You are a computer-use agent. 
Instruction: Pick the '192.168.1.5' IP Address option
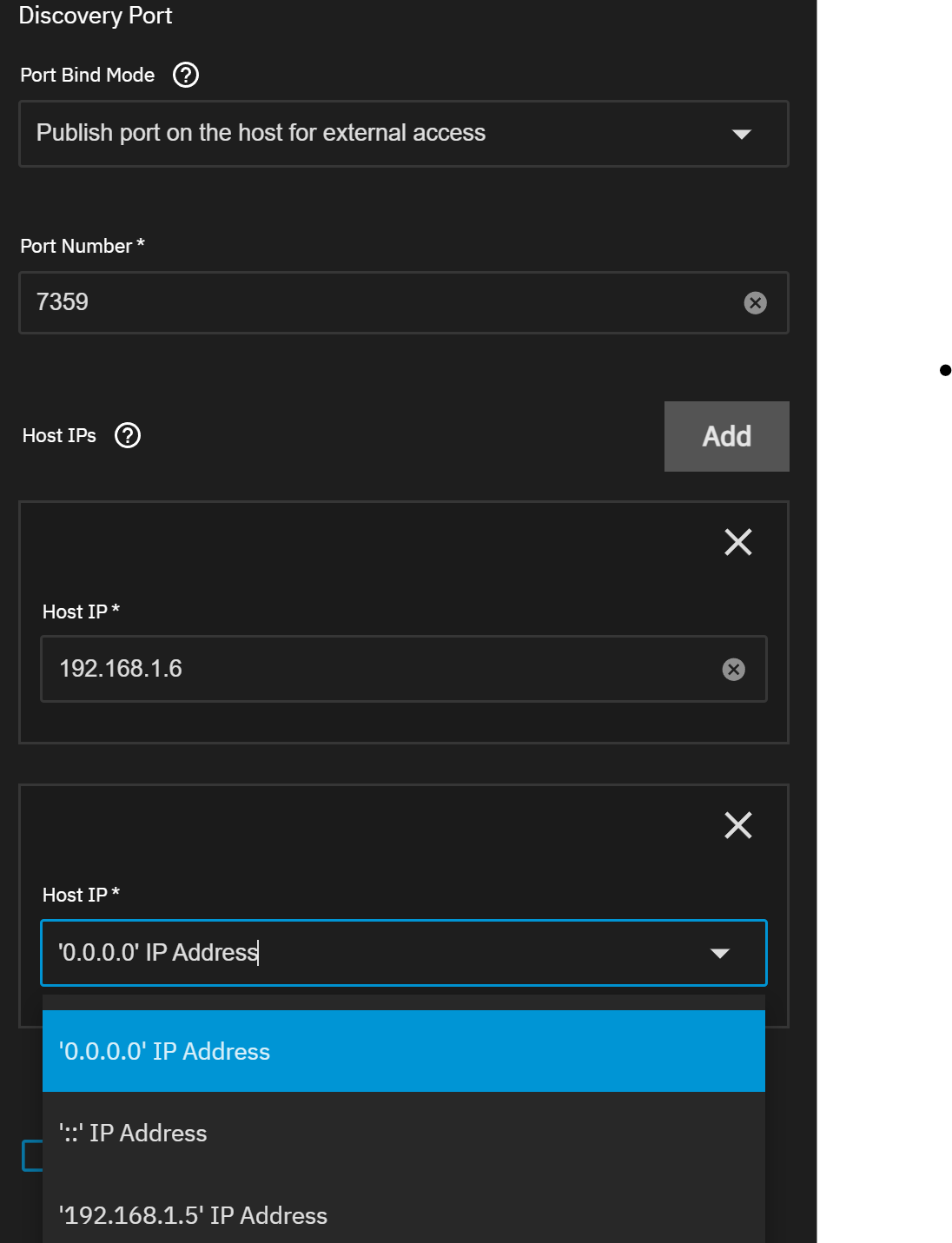(x=404, y=1214)
